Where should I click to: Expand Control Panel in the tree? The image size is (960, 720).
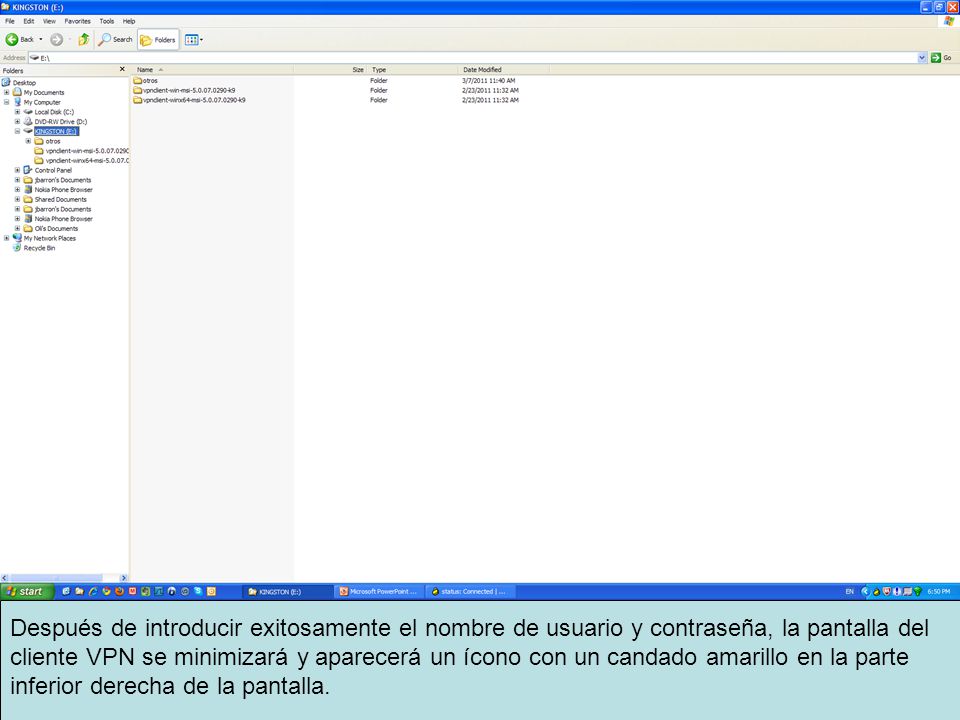18,170
